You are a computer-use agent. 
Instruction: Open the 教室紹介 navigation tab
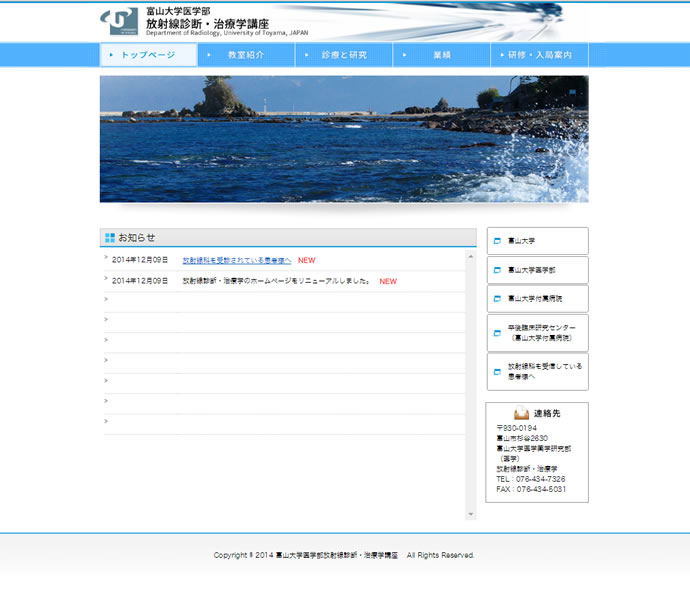246,55
